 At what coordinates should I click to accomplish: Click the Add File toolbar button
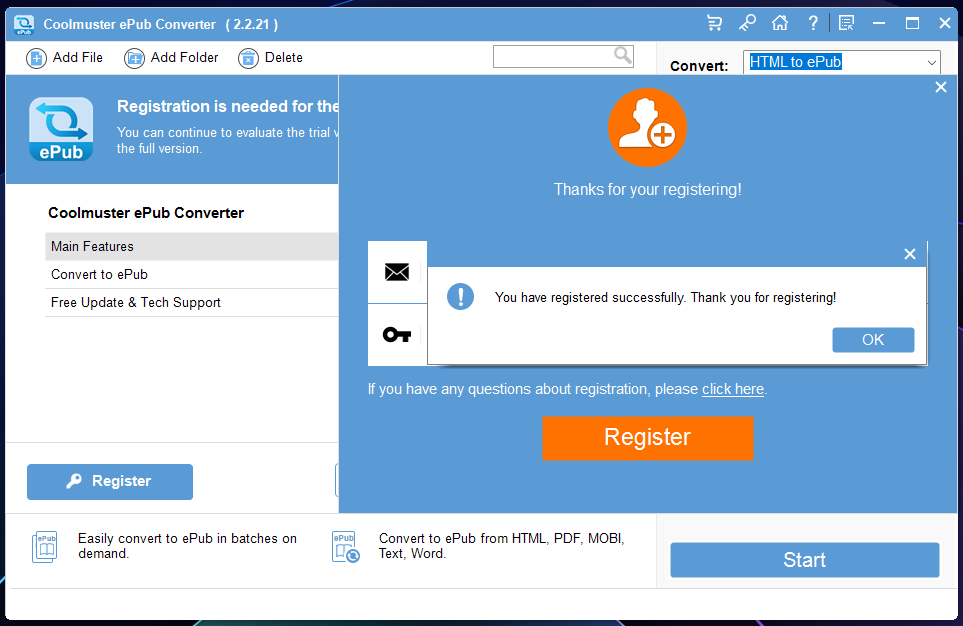[x=65, y=58]
